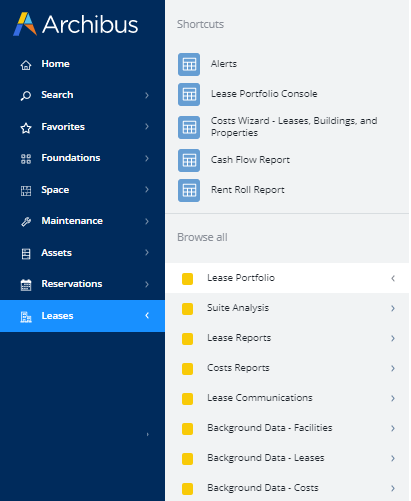Viewport: 411px width, 501px height.
Task: Open Costs Wizard for Leases, Buildings, Properties
Action: coord(294,127)
